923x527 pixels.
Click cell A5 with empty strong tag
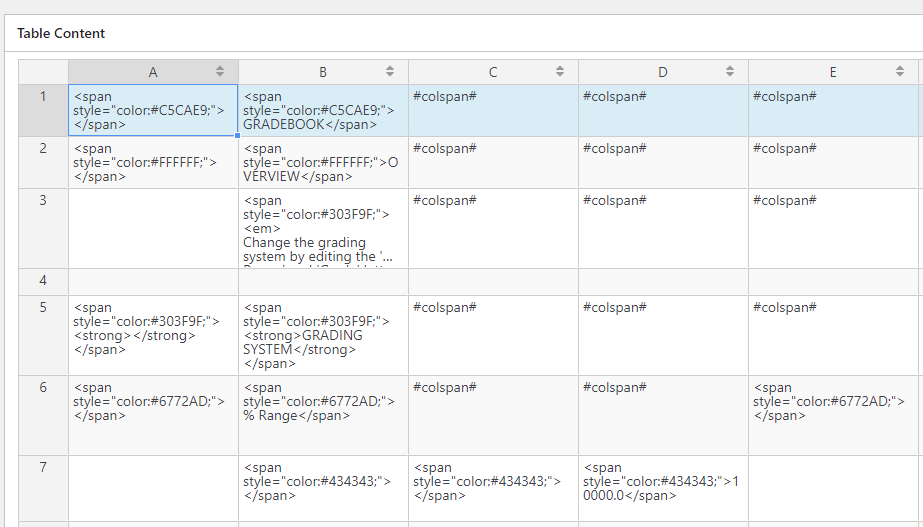coord(153,335)
